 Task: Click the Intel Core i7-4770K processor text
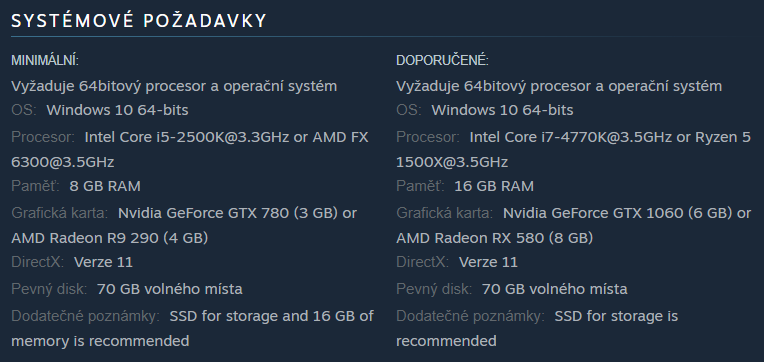click(572, 137)
